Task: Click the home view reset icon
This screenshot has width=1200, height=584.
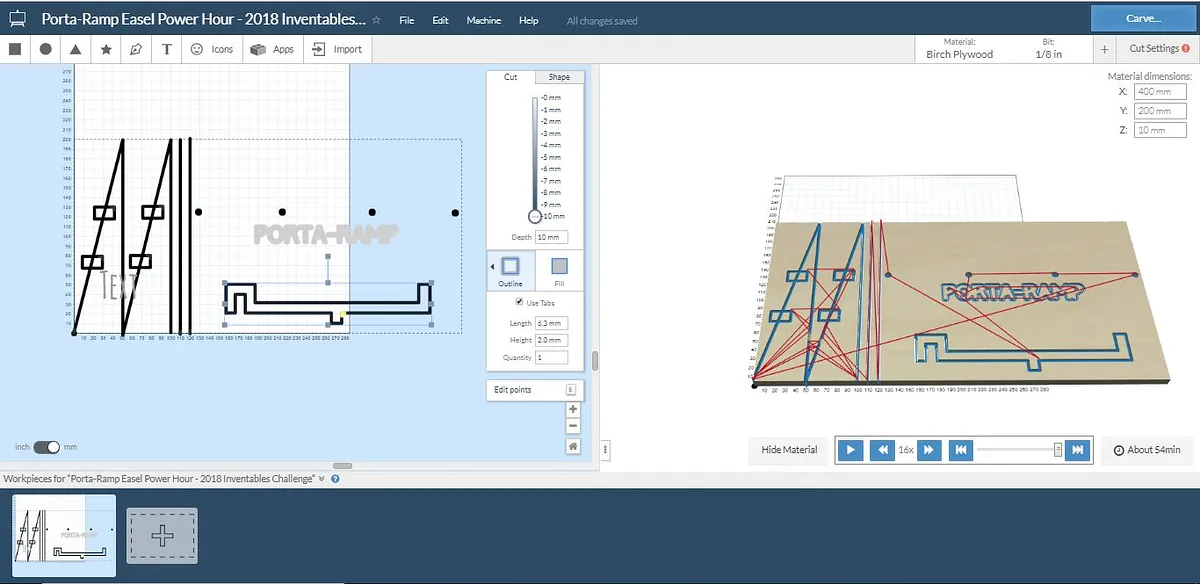Action: pyautogui.click(x=573, y=446)
